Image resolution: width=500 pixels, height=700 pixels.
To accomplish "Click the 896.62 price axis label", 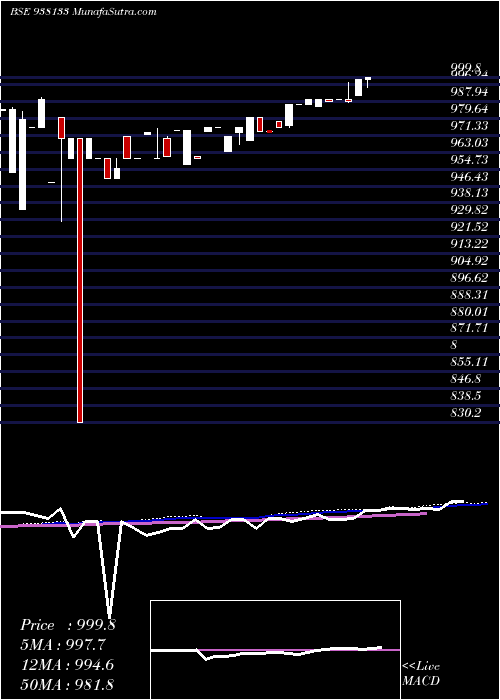I will coord(469,278).
